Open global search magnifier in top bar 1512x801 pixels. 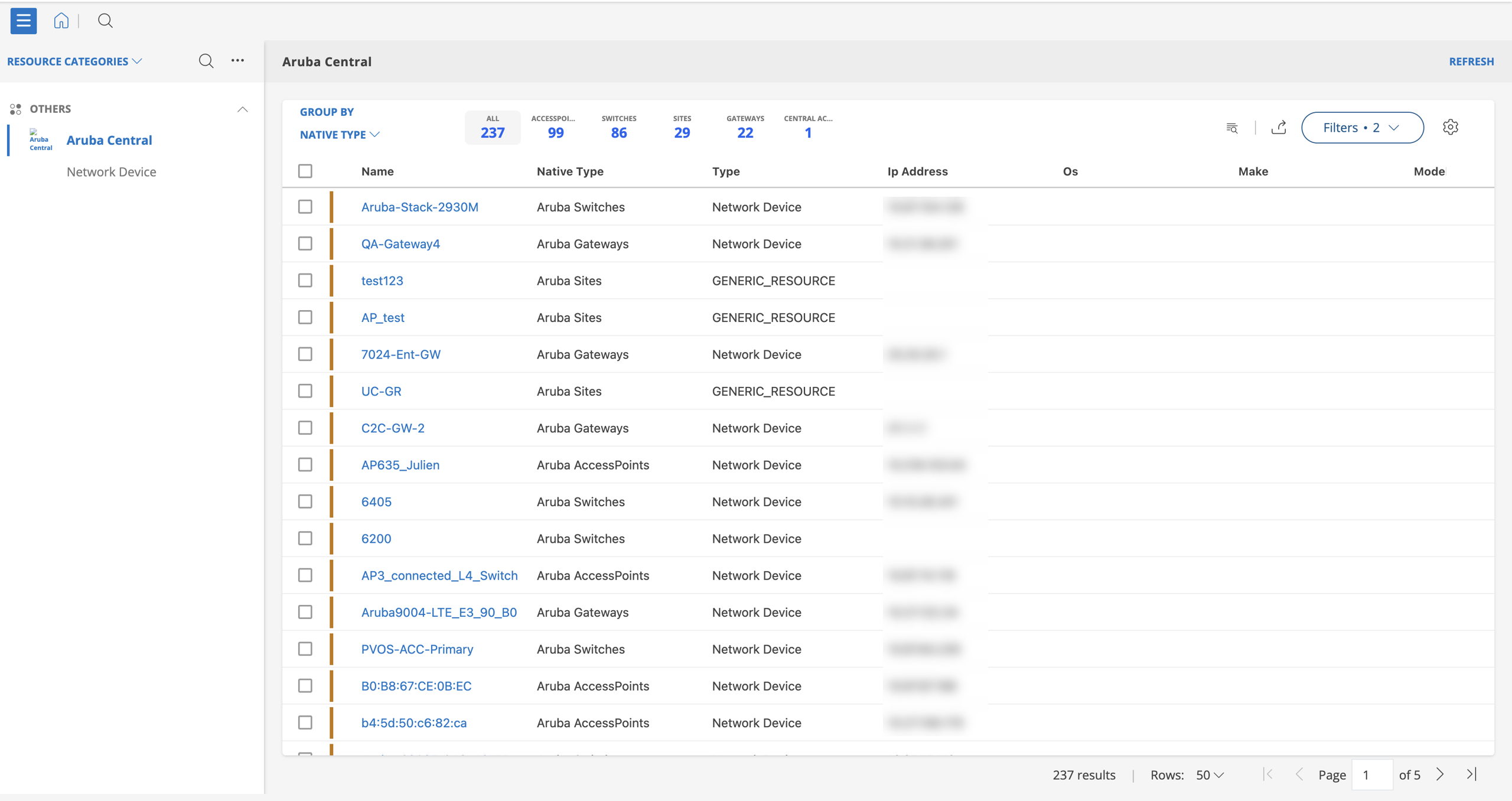[105, 21]
